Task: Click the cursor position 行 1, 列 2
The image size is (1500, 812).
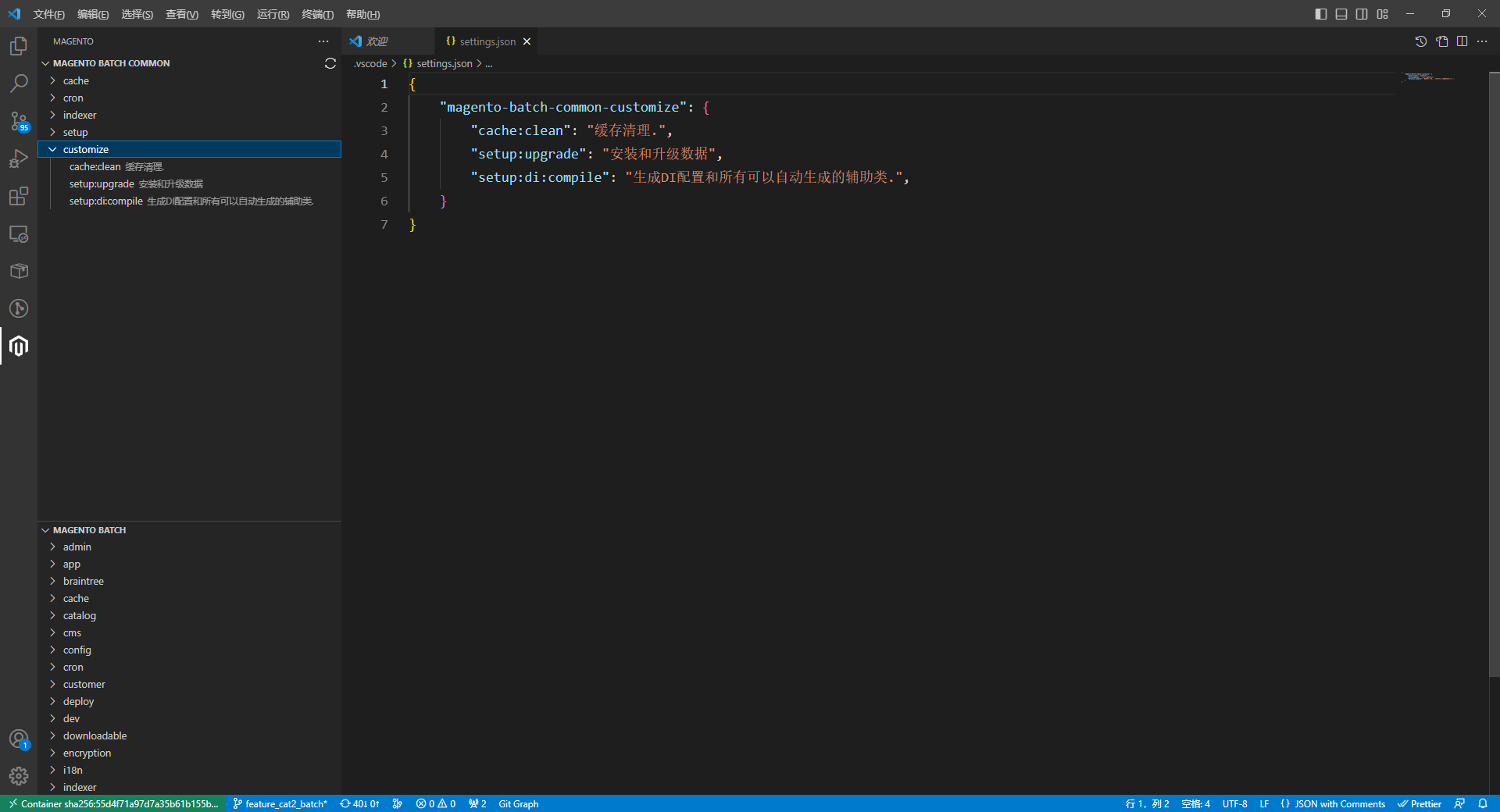Action: click(1147, 803)
